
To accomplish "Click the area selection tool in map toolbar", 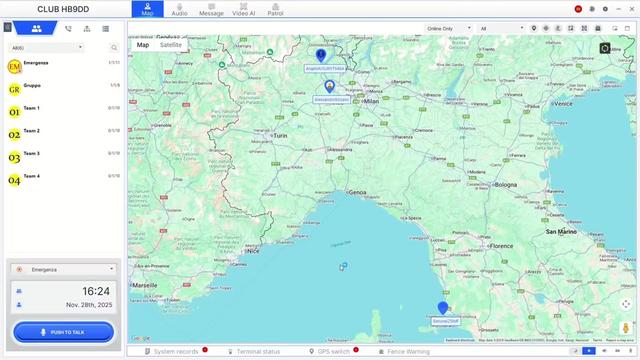I will pos(571,28).
